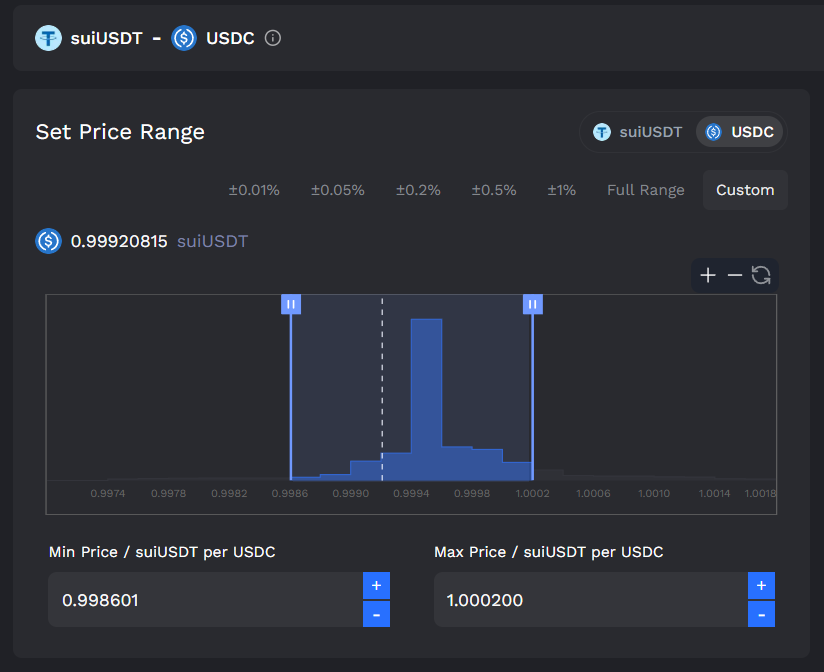This screenshot has width=824, height=672.
Task: Select USDC as price base token
Action: pyautogui.click(x=739, y=132)
